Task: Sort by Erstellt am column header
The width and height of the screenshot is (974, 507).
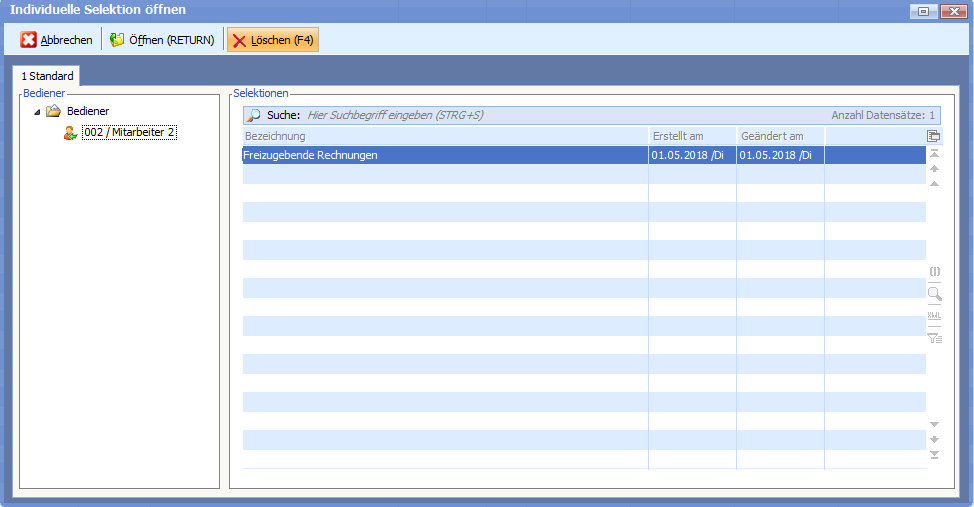Action: coord(692,136)
